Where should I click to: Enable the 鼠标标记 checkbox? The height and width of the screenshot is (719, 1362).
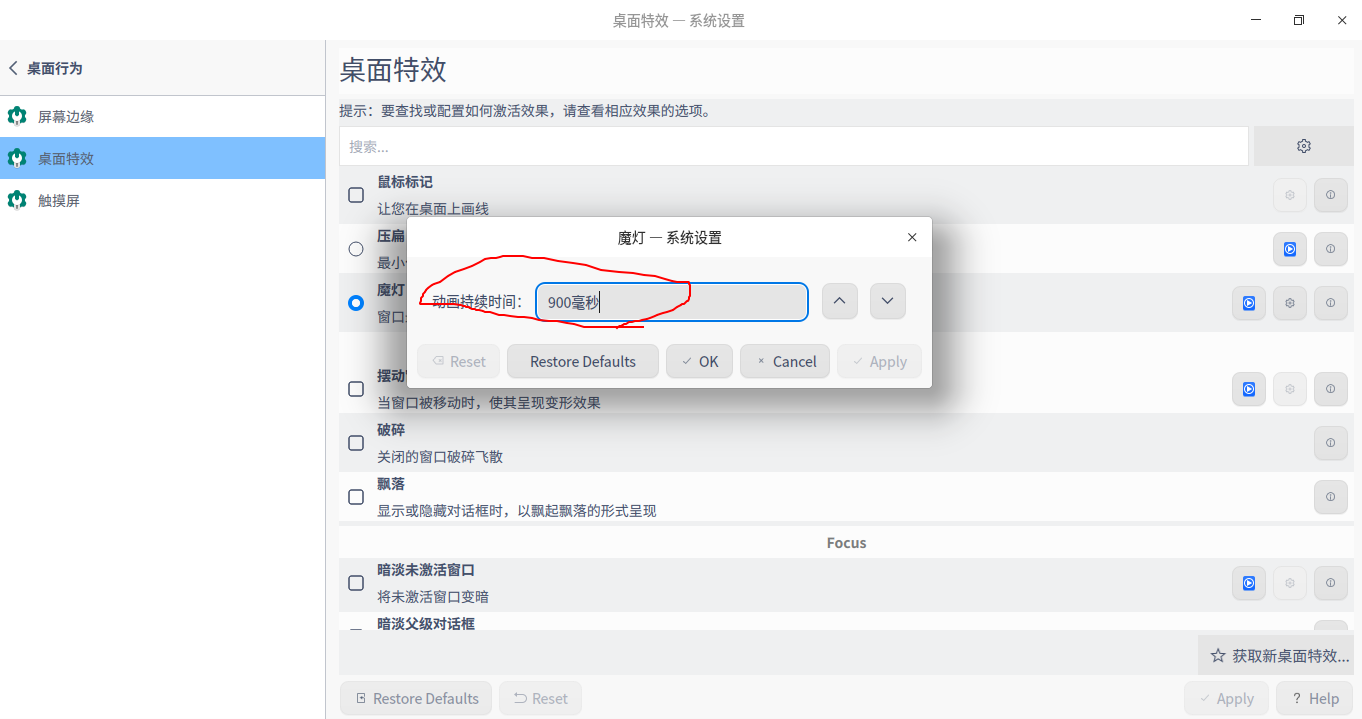pyautogui.click(x=356, y=195)
